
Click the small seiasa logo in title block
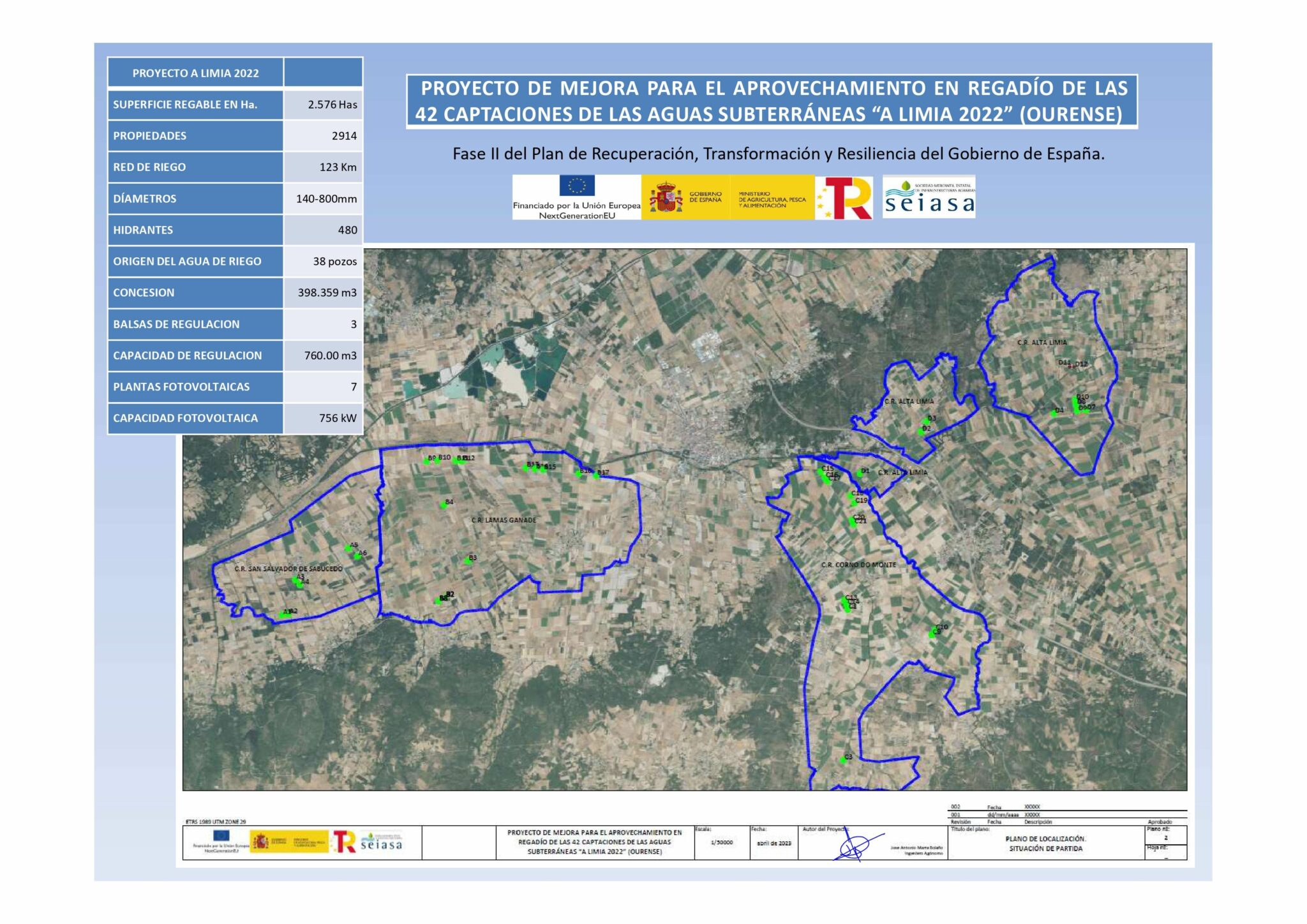pos(382,842)
